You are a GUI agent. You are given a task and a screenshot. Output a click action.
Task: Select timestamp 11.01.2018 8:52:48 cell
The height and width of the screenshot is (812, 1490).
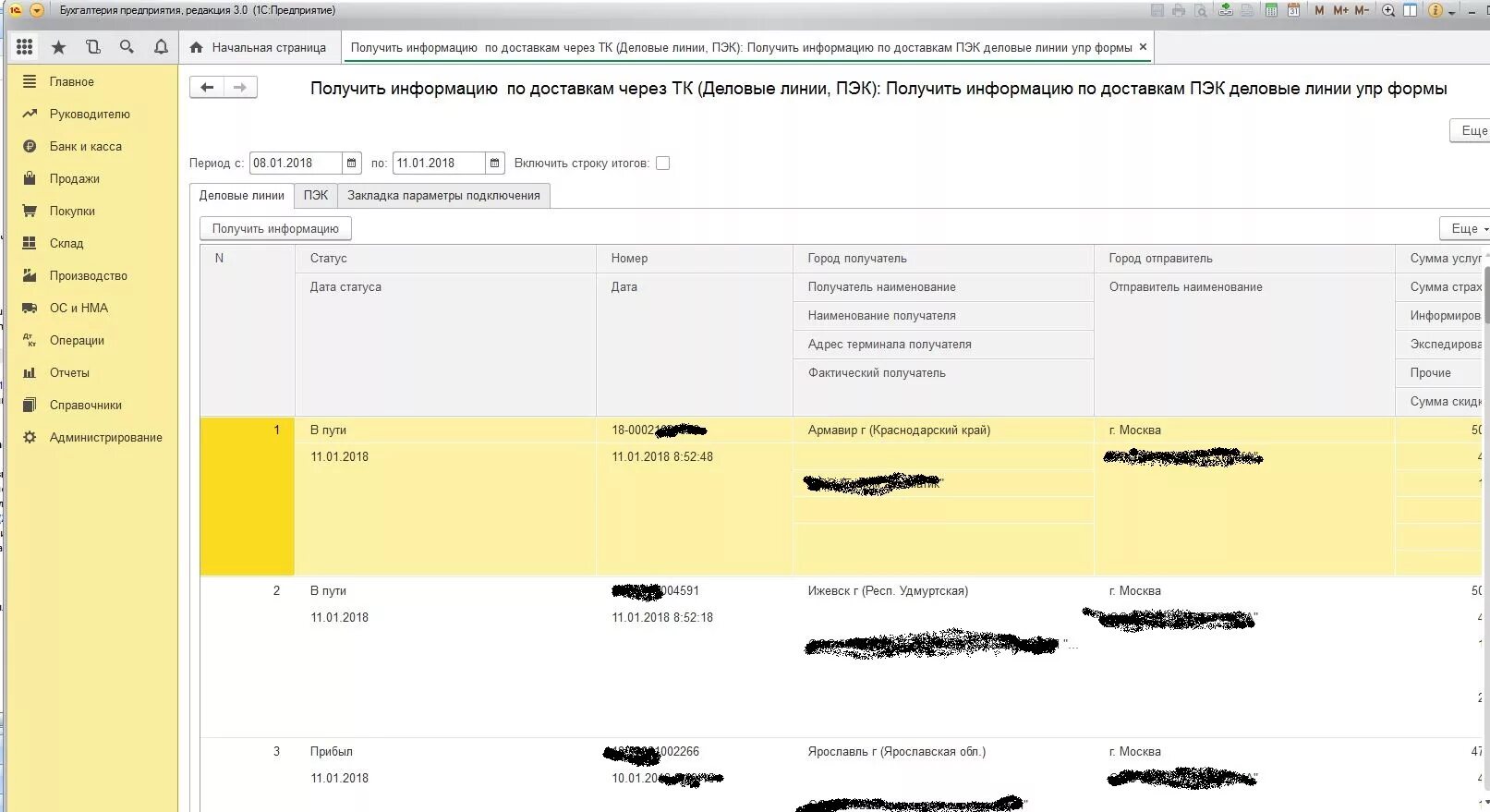point(695,457)
